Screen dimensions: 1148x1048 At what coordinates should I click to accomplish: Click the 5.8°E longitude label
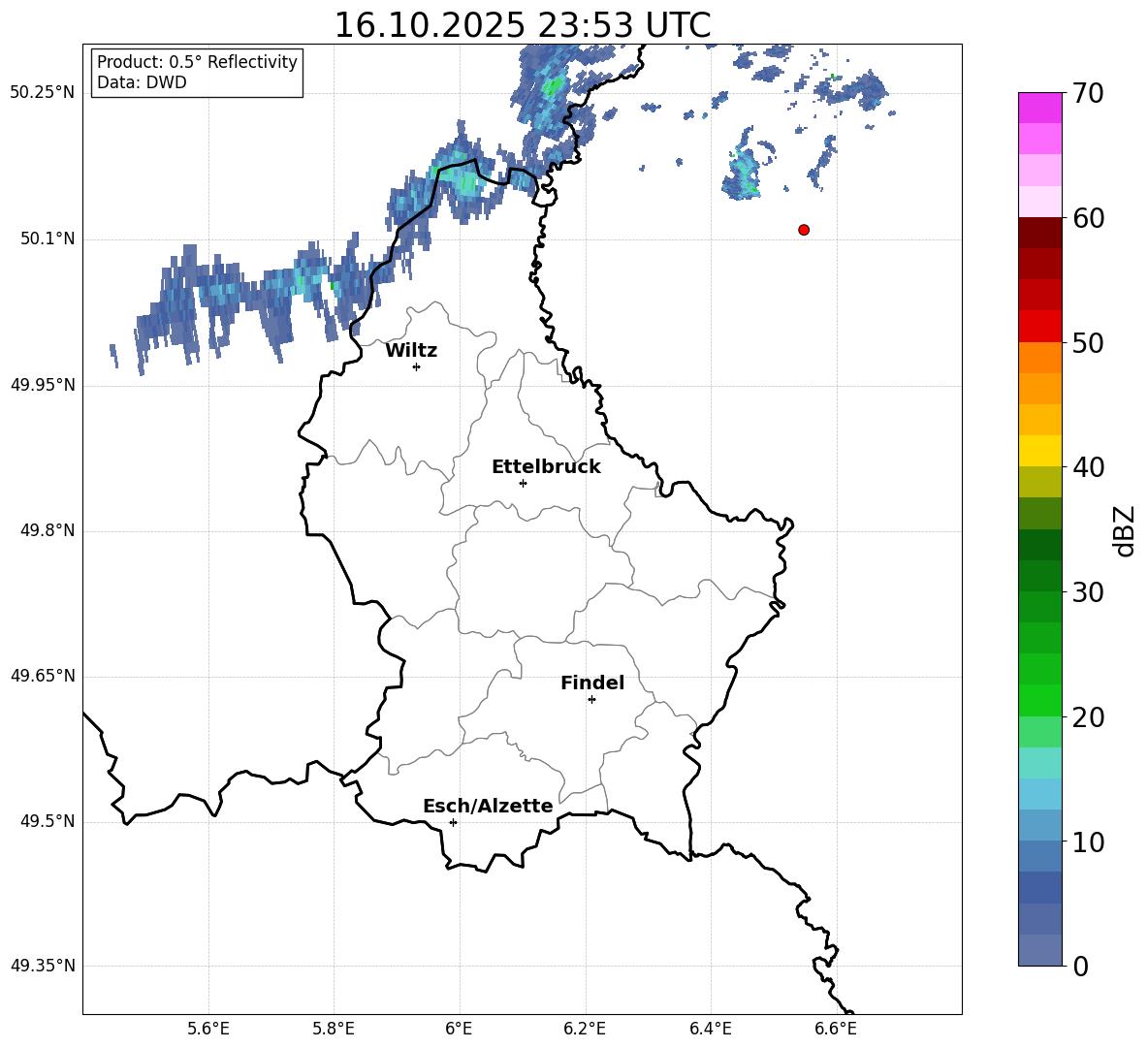(x=334, y=1029)
